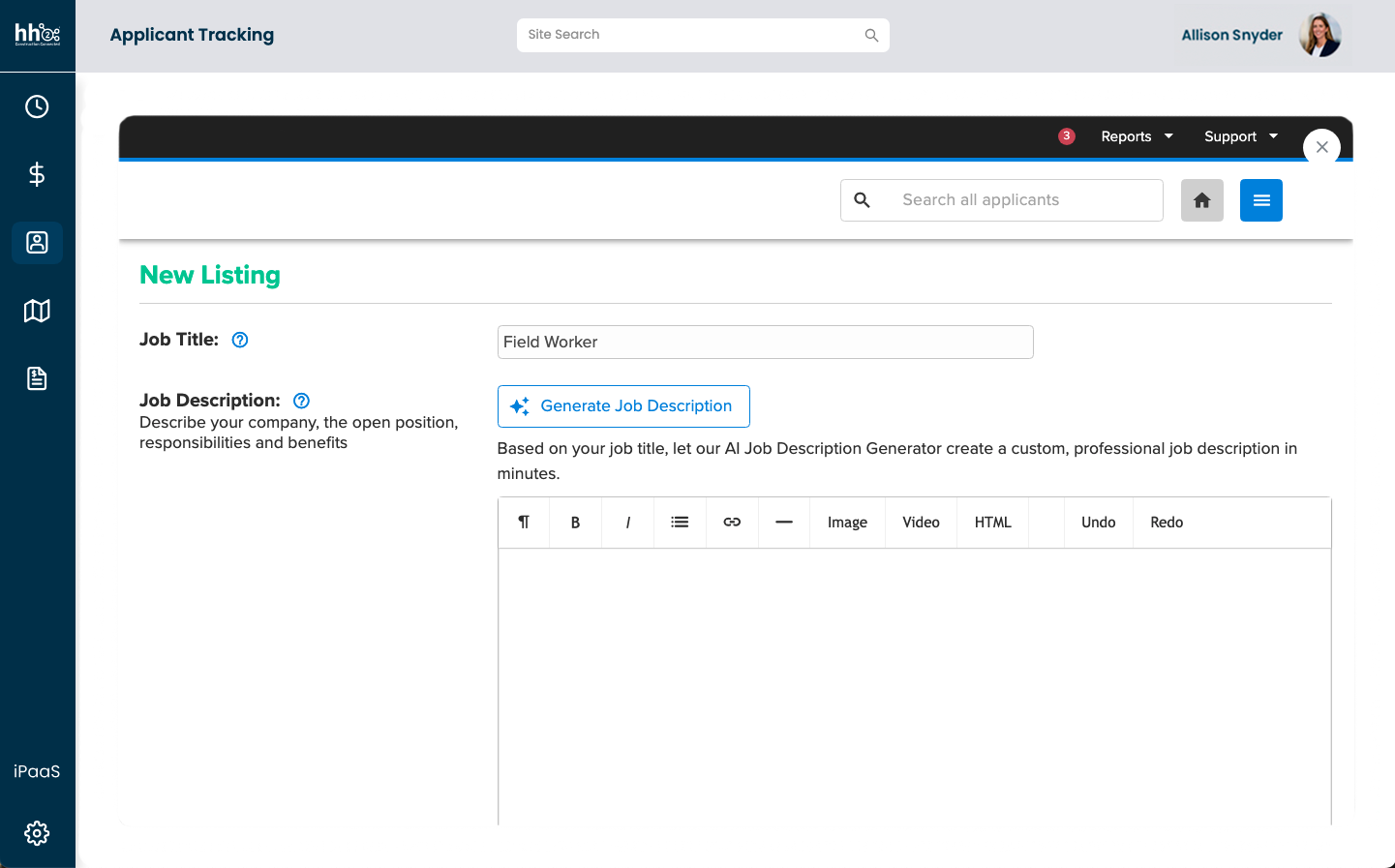Click the Job Title help icon
The height and width of the screenshot is (868, 1395).
click(240, 340)
